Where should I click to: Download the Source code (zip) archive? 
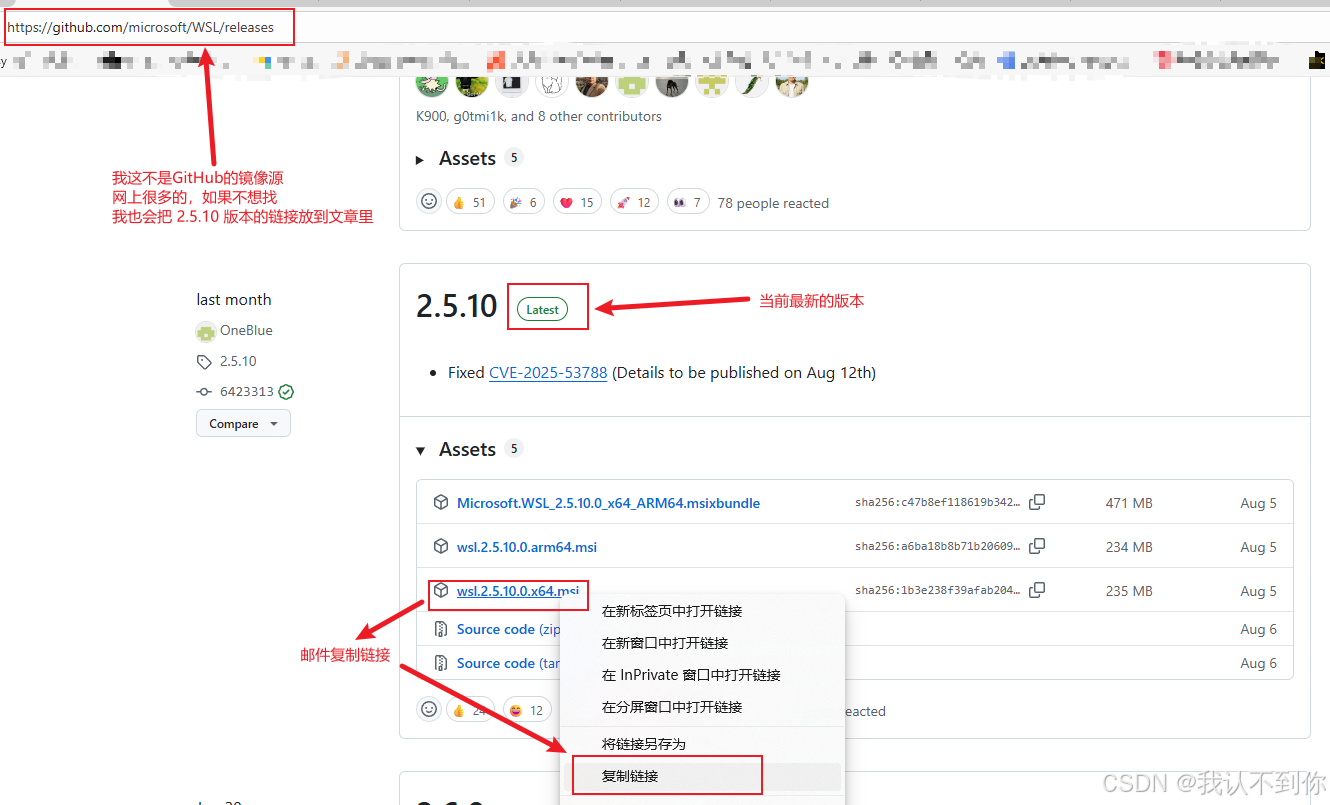click(x=508, y=629)
